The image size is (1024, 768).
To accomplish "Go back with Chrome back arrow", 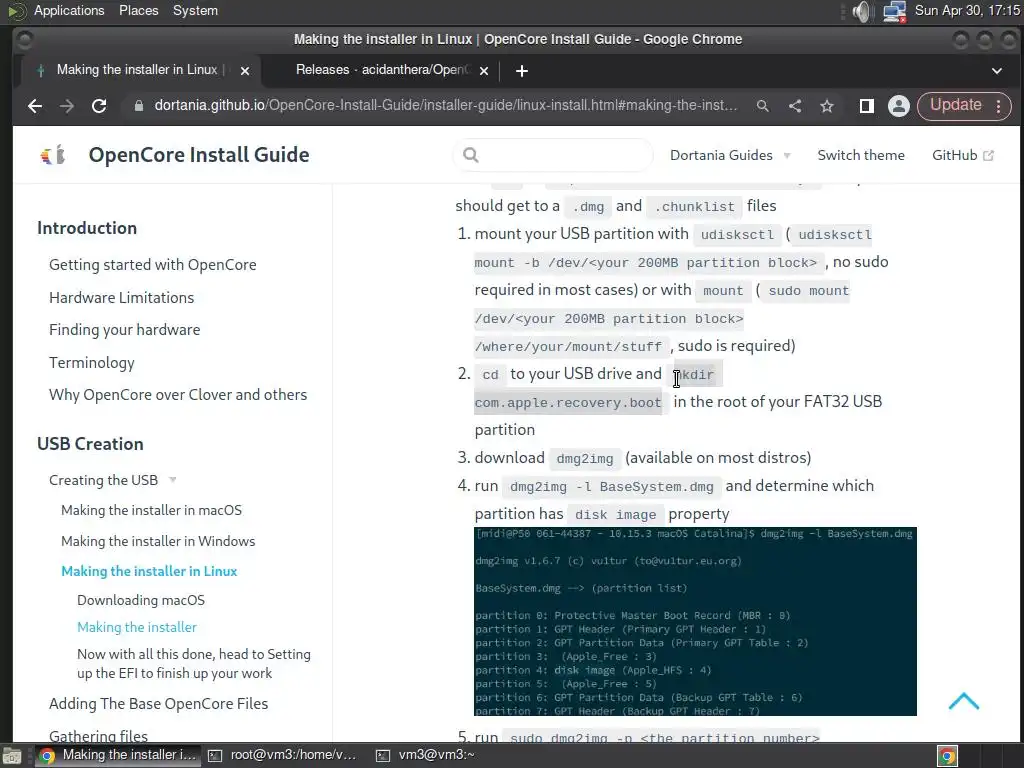I will click(35, 106).
